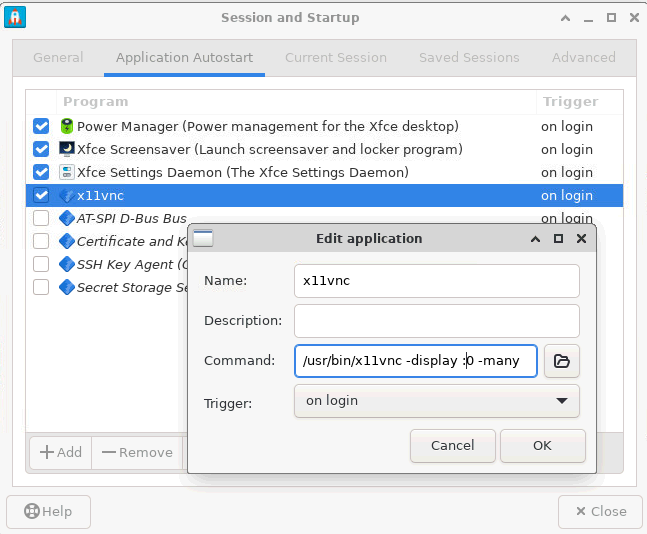Click the Xfce Screensaver moon icon
The height and width of the screenshot is (534, 647).
(67, 150)
